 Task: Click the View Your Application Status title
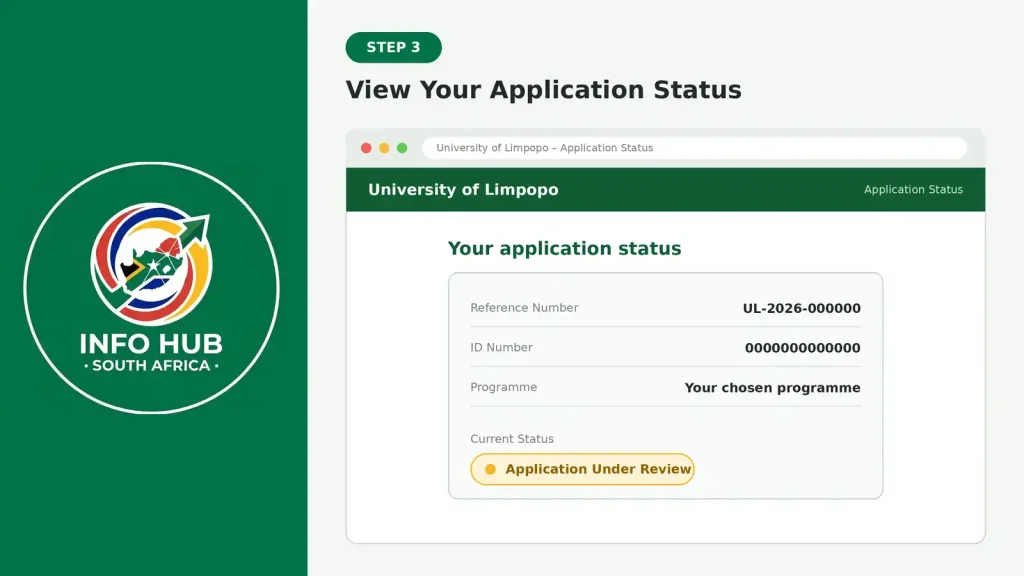pos(543,90)
